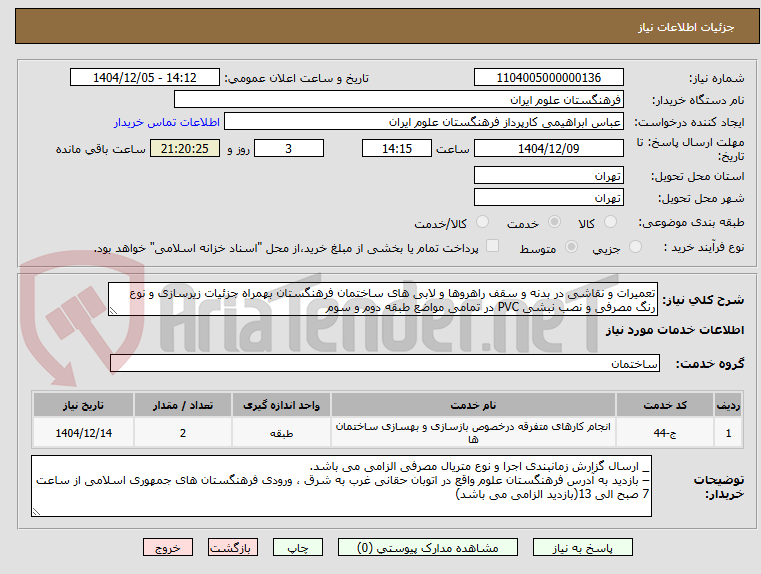Viewport: 761px width, 574px height.
Task: Click the buyer organization name field
Action: pos(398,99)
